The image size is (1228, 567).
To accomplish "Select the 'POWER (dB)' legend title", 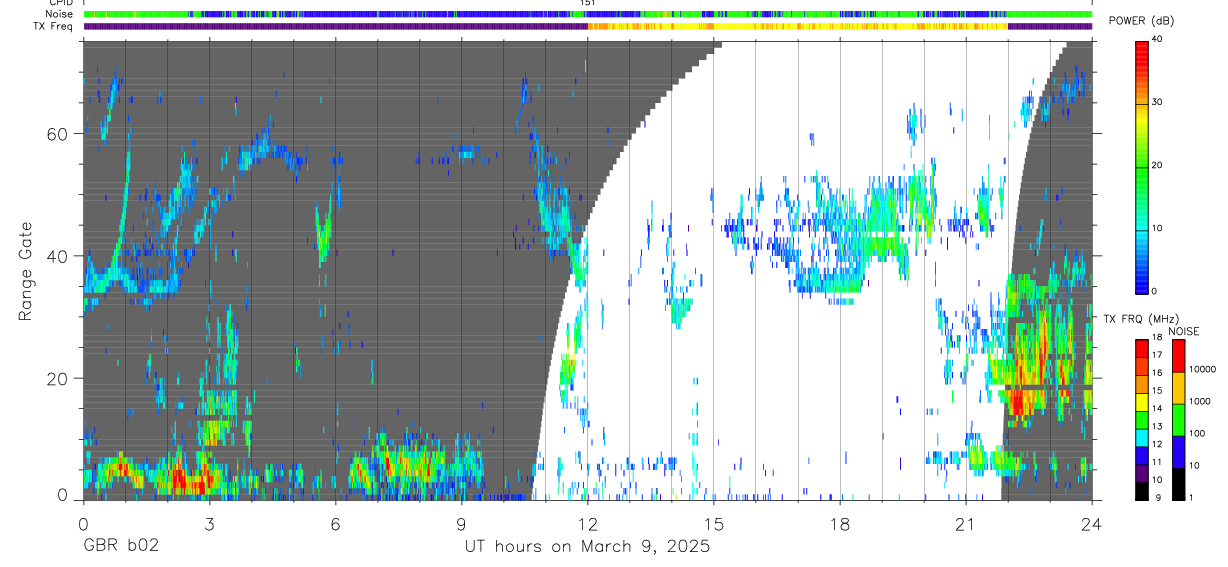I will click(x=1144, y=21).
